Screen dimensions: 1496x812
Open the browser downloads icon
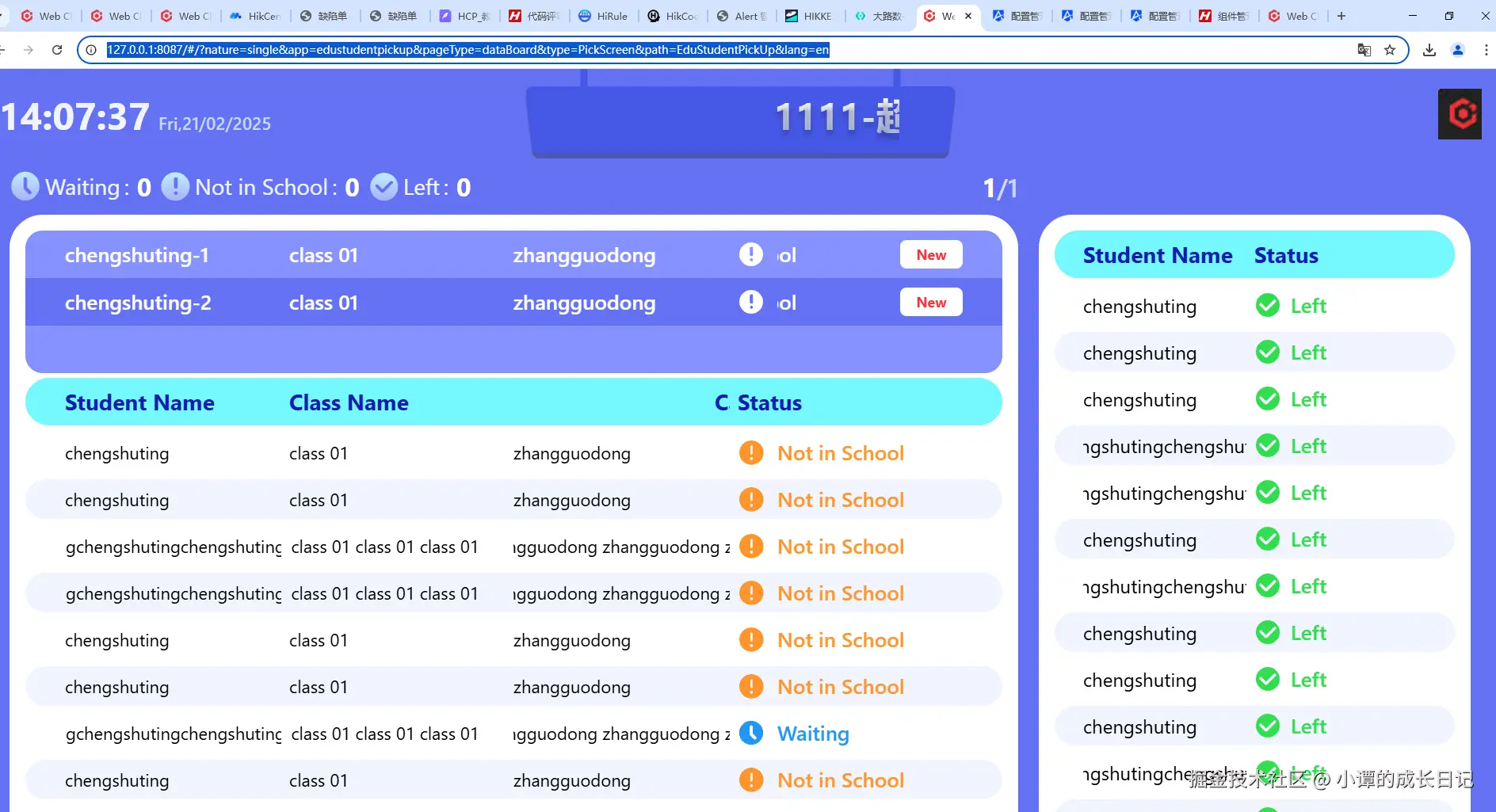[x=1429, y=50]
